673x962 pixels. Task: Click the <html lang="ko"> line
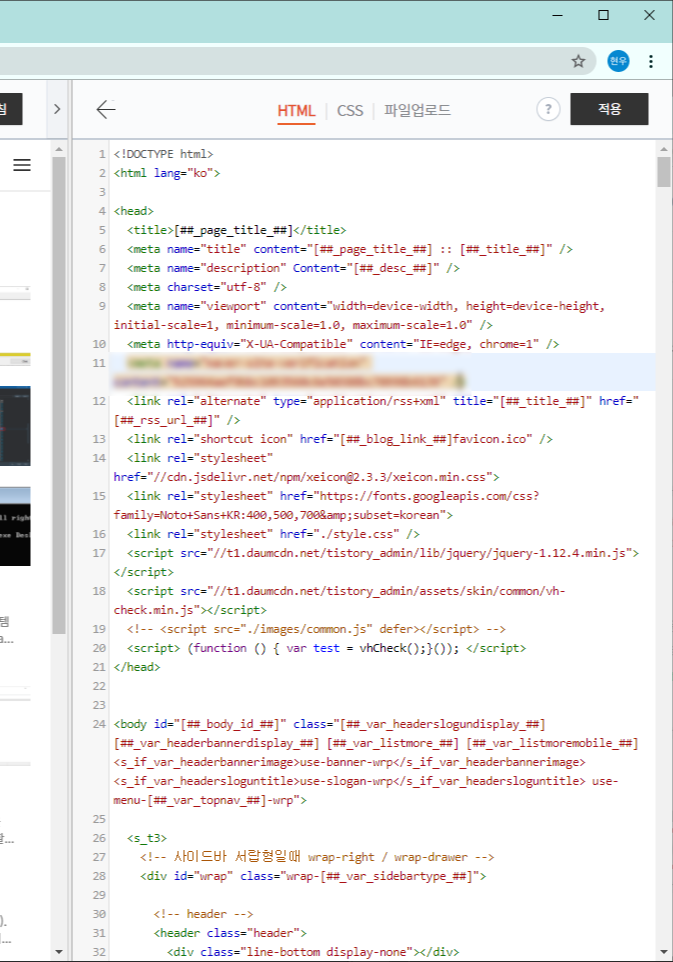point(167,173)
